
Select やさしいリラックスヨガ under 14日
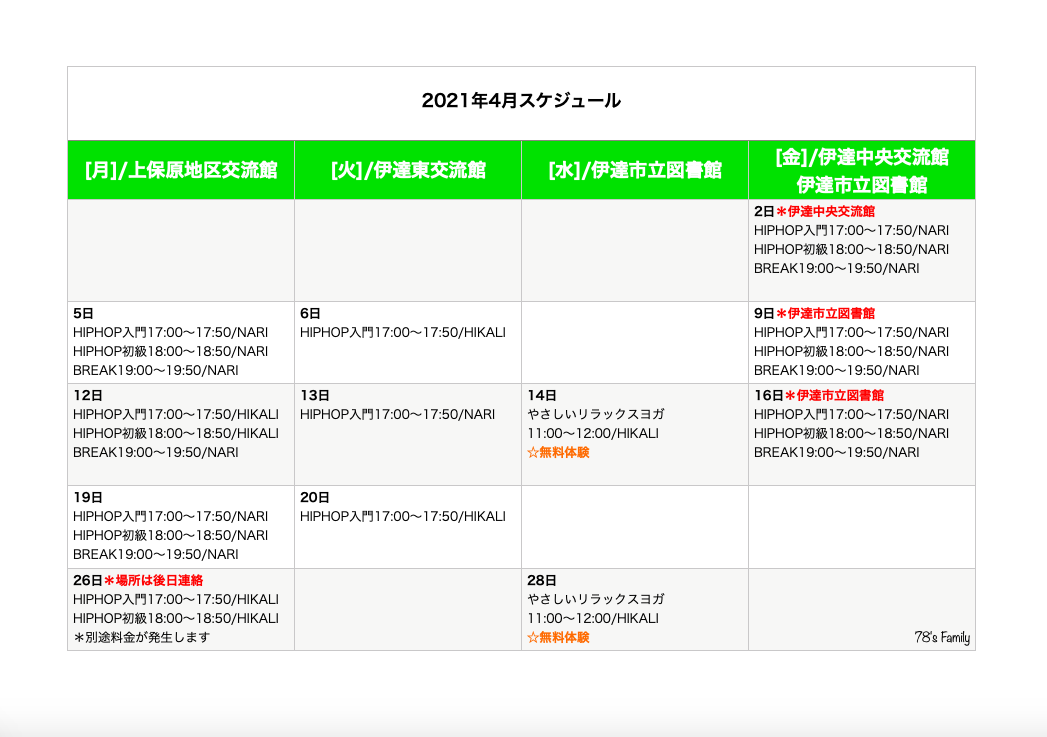pyautogui.click(x=596, y=415)
